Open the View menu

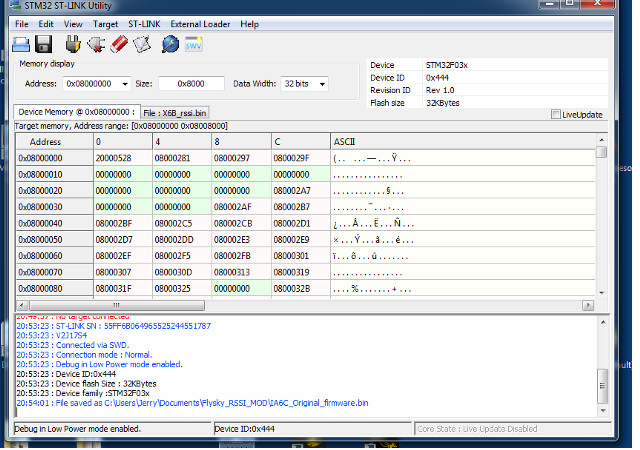(73, 24)
